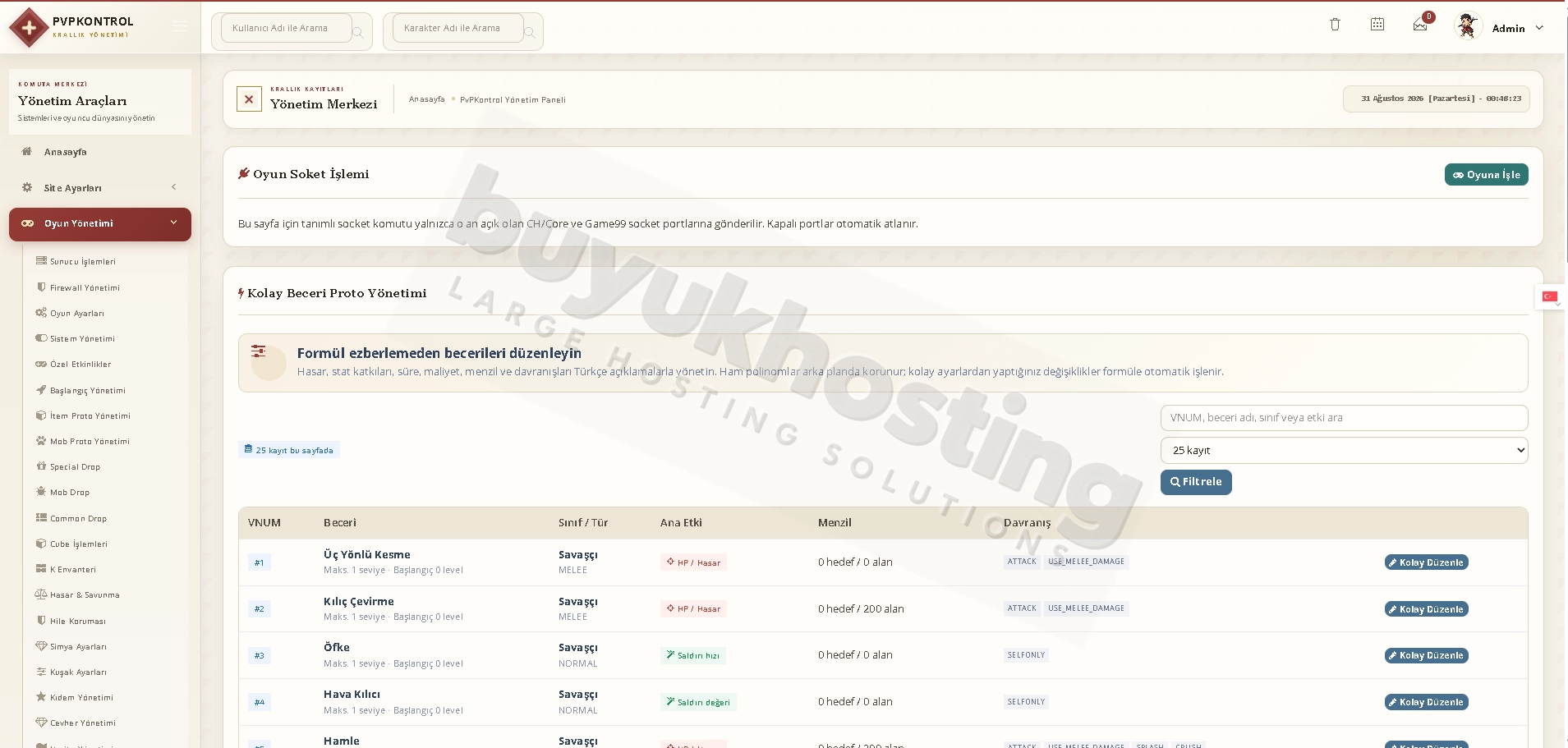Click the #4 VNUM badge

260,702
